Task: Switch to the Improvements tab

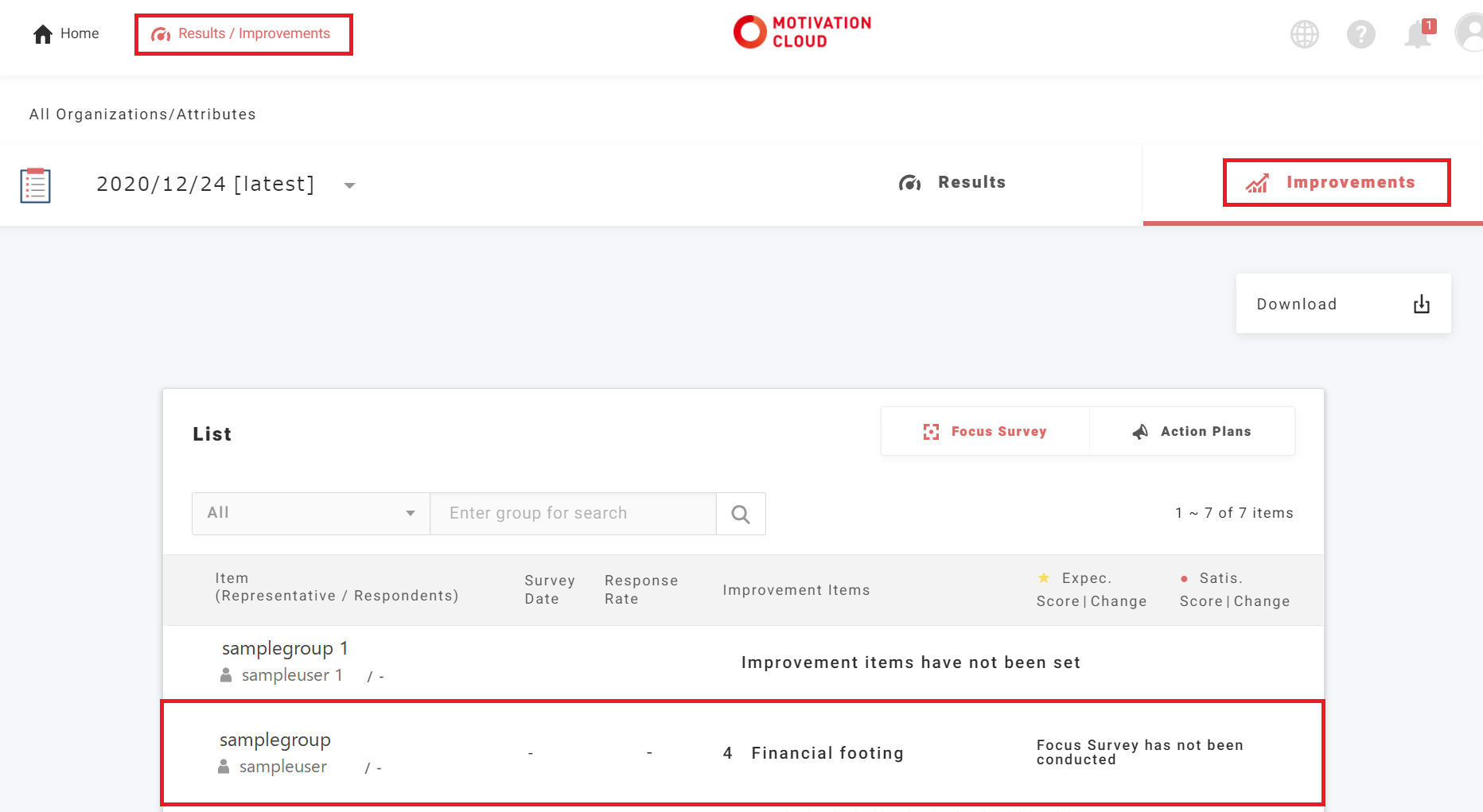Action: tap(1336, 183)
